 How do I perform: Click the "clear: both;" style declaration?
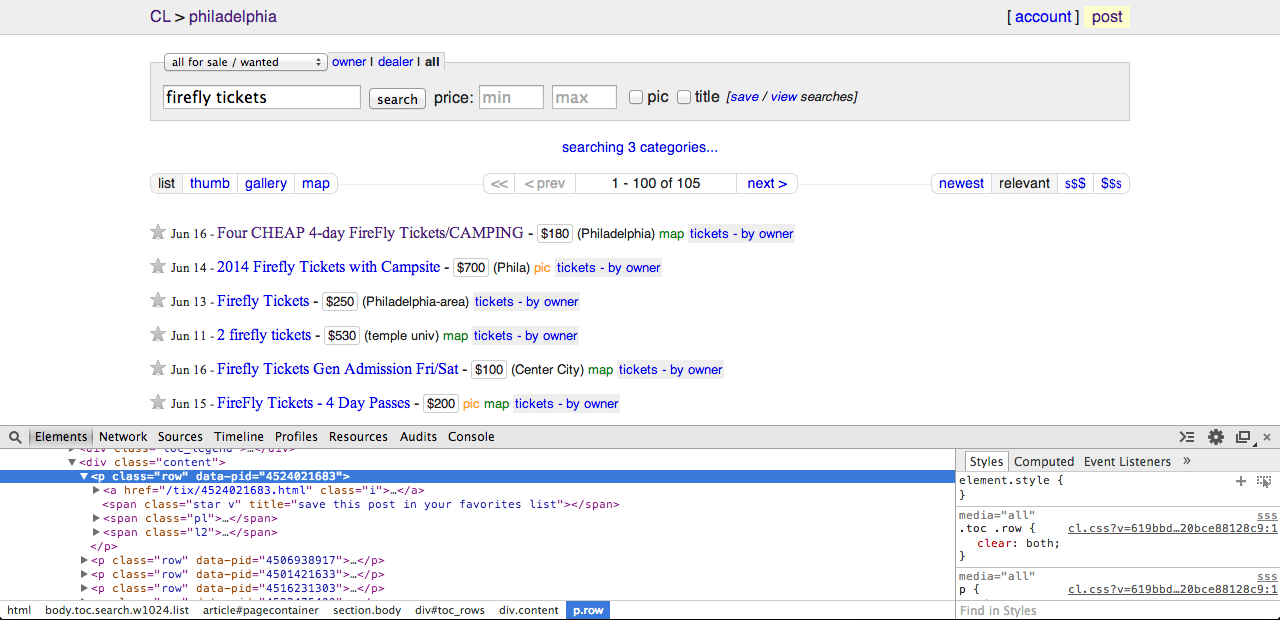(1018, 543)
